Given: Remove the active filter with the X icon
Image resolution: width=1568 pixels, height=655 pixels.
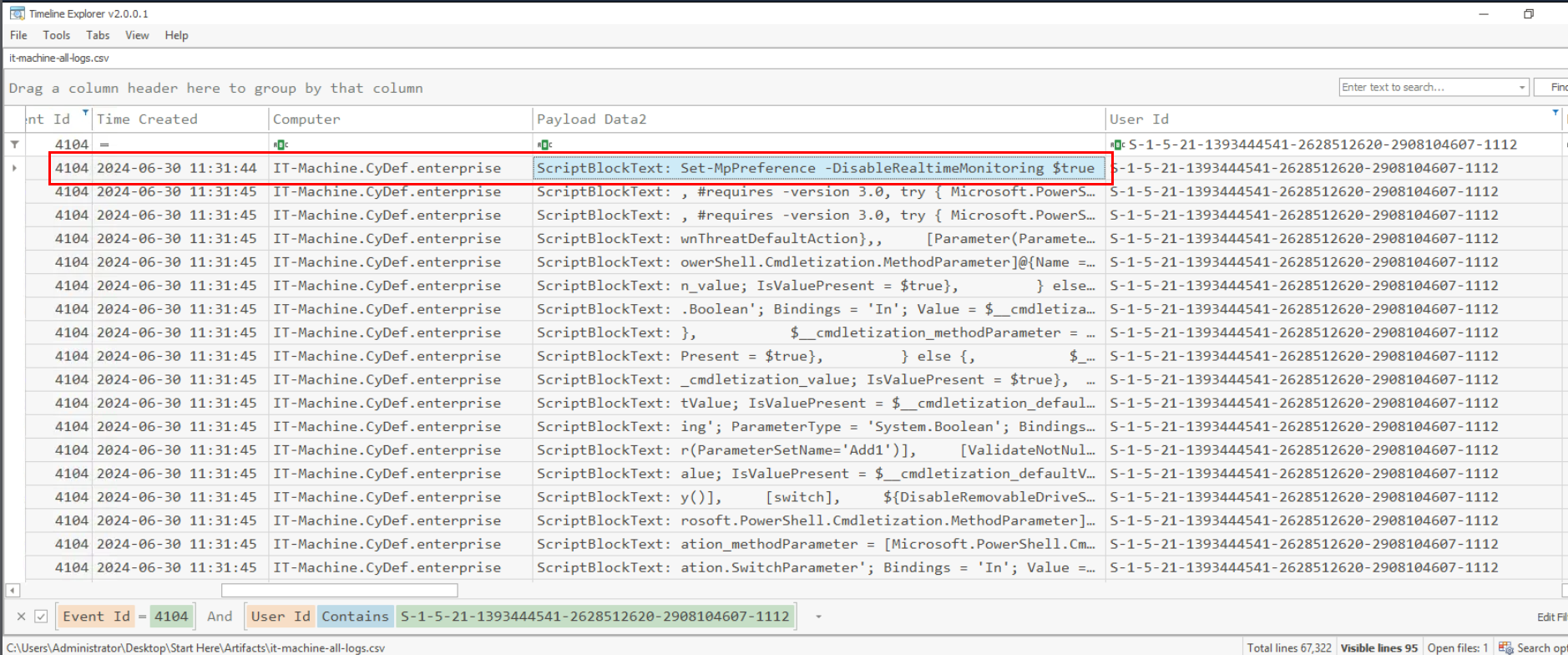Looking at the screenshot, I should pyautogui.click(x=22, y=617).
